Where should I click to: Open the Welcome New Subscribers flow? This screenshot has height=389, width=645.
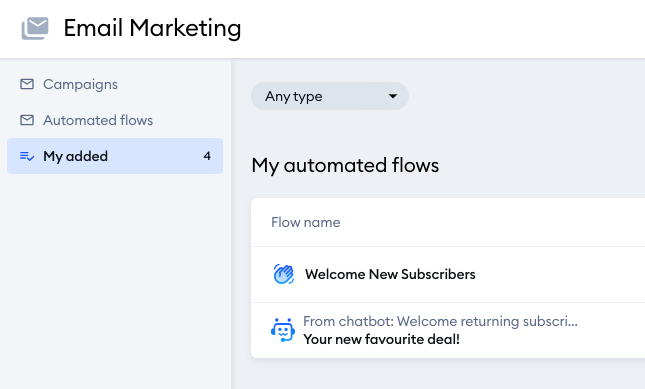pos(390,274)
